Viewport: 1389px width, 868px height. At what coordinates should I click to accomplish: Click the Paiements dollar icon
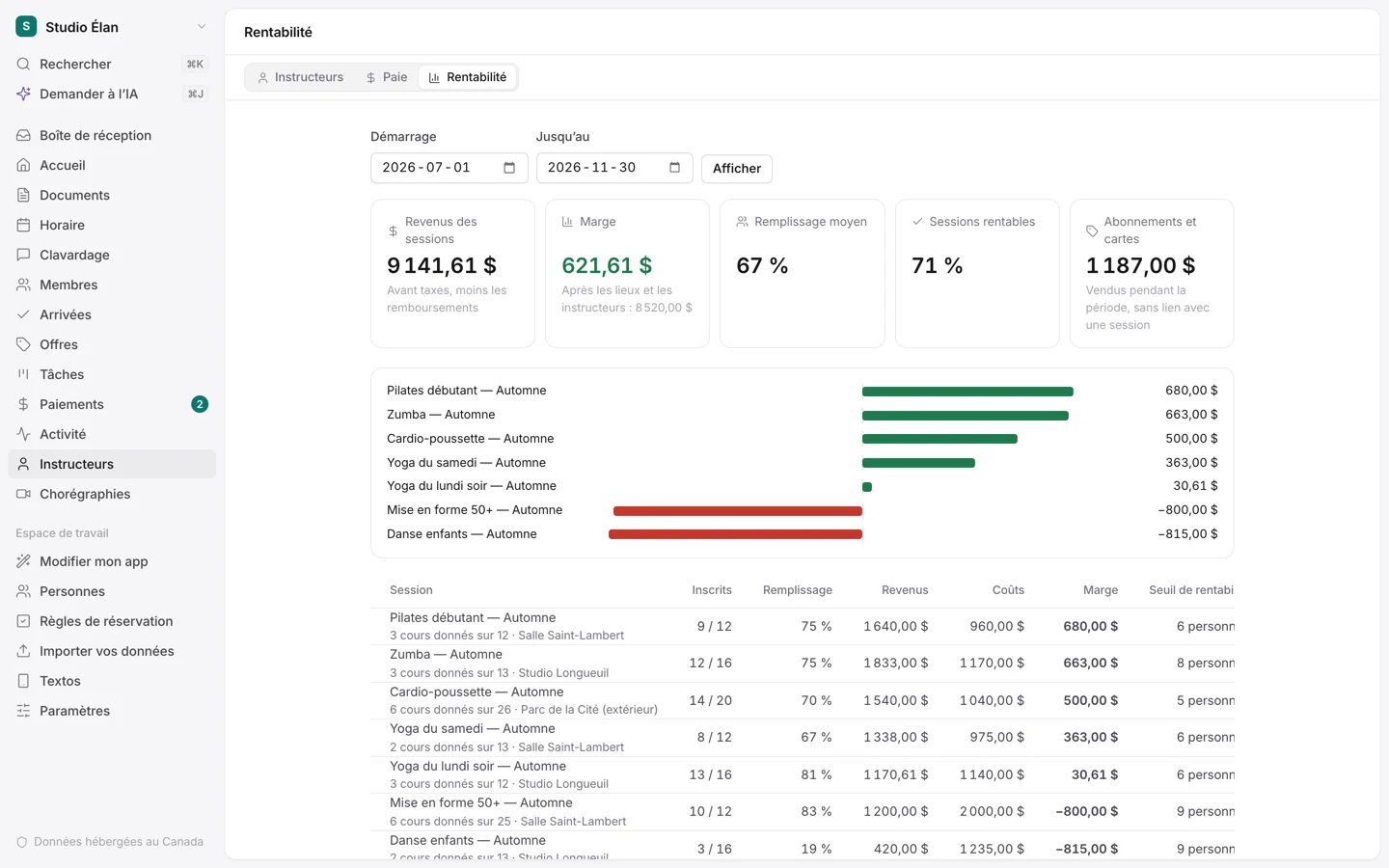pyautogui.click(x=23, y=404)
